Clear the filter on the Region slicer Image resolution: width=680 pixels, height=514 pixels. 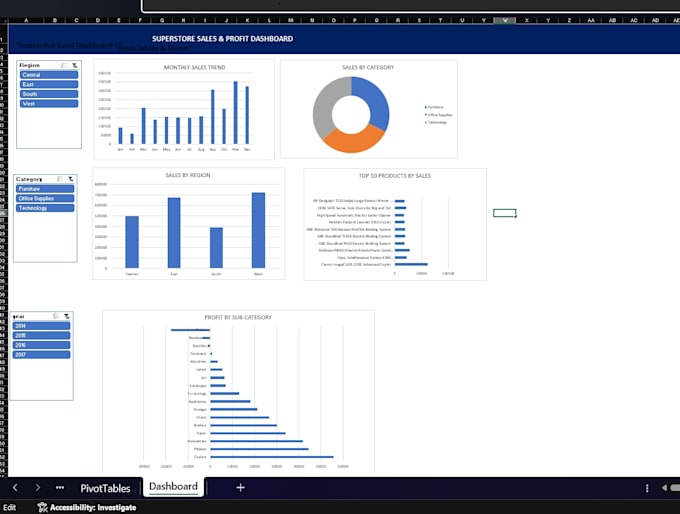tap(75, 65)
